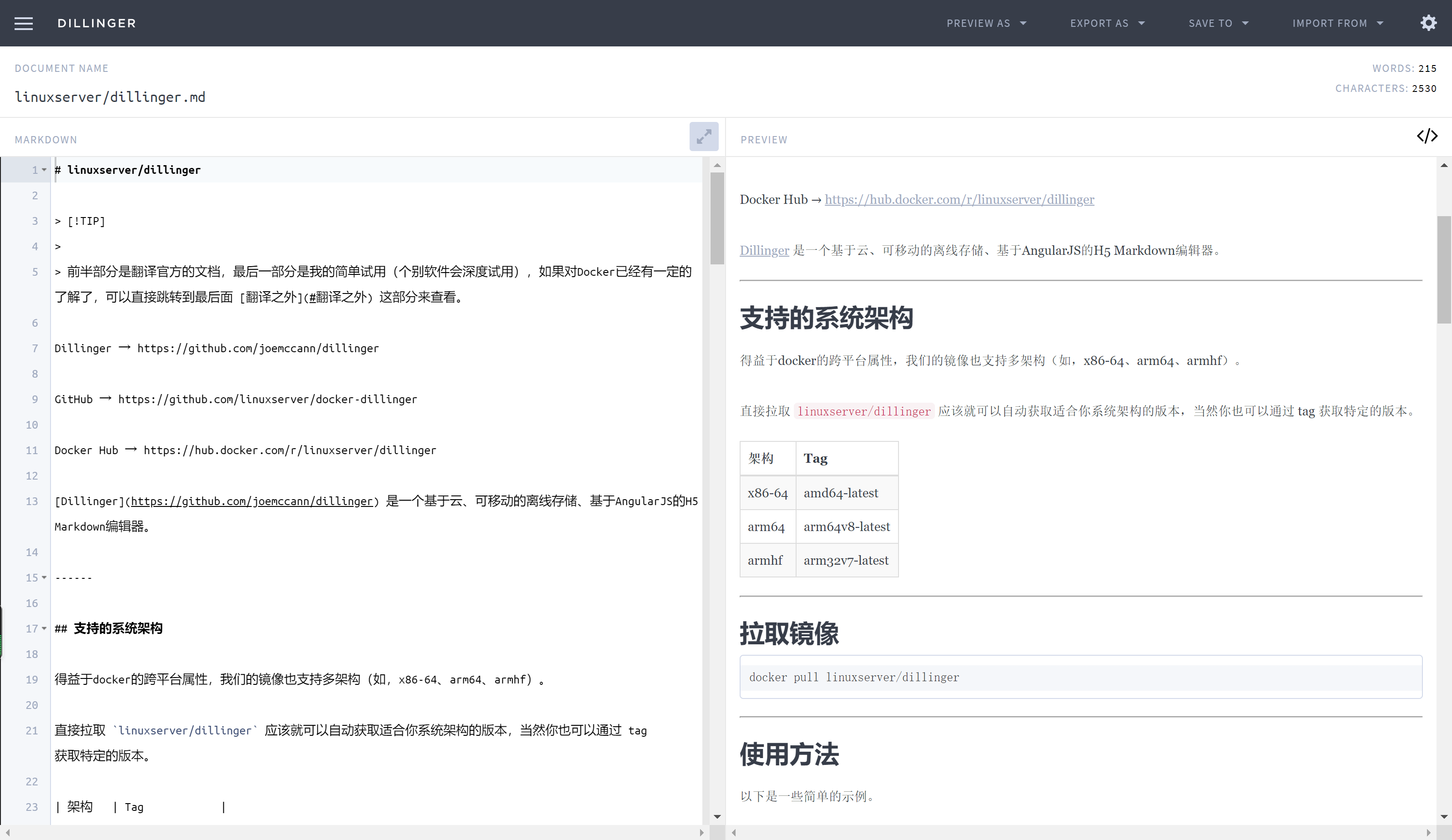Click preview horizontal scroll left arrow
This screenshot has height=840, width=1452.
[x=734, y=833]
